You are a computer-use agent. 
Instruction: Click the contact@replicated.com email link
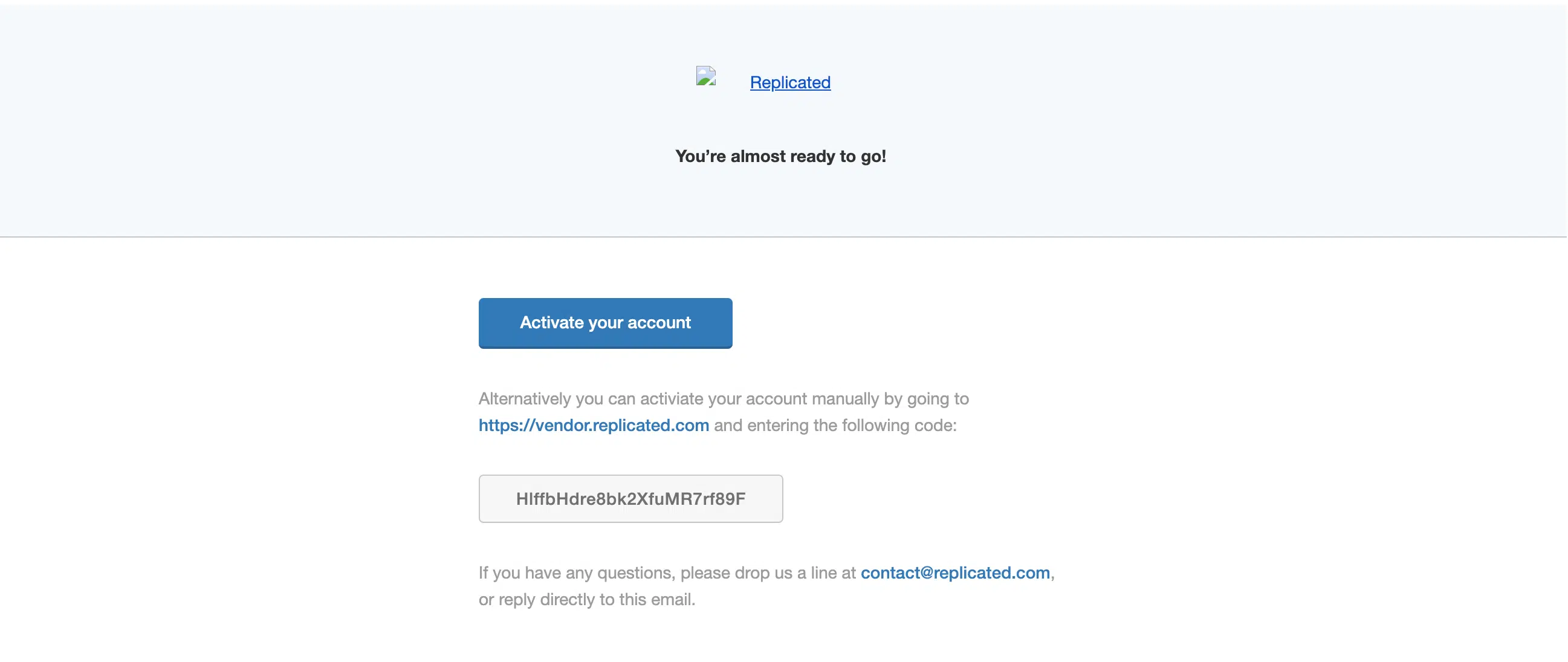point(954,573)
